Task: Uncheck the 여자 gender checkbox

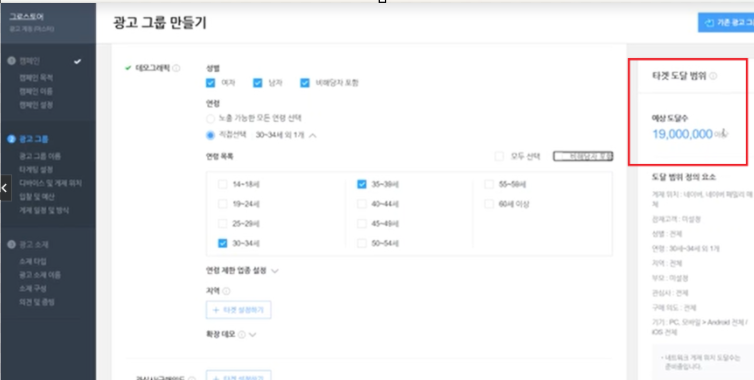Action: (210, 83)
